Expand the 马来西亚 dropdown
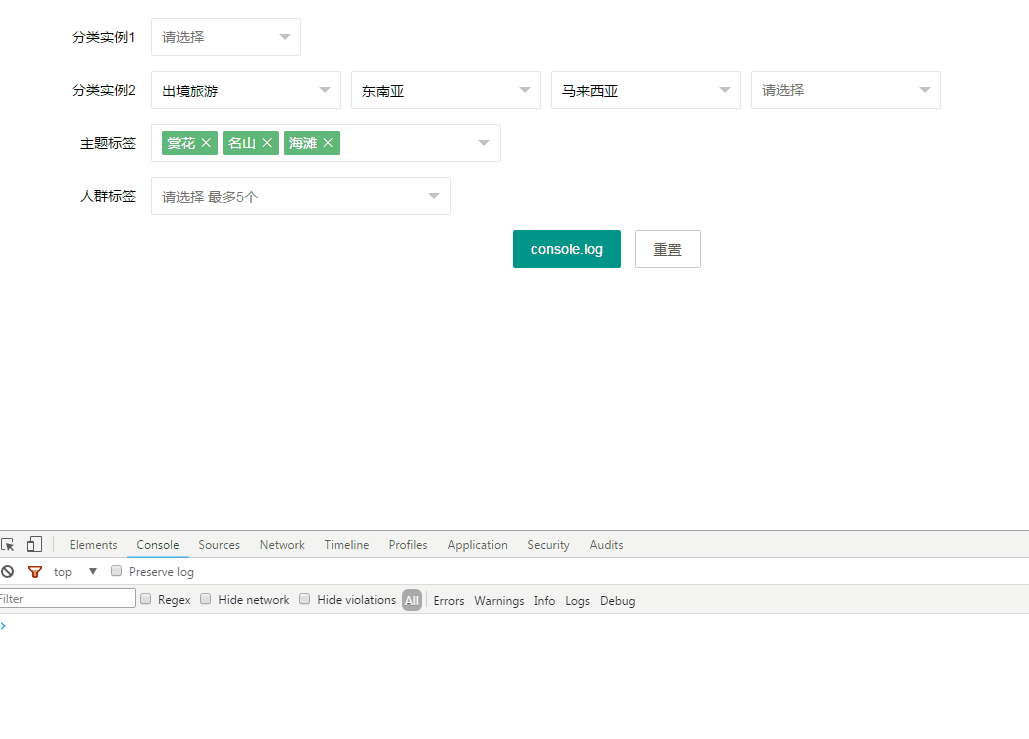 point(645,90)
